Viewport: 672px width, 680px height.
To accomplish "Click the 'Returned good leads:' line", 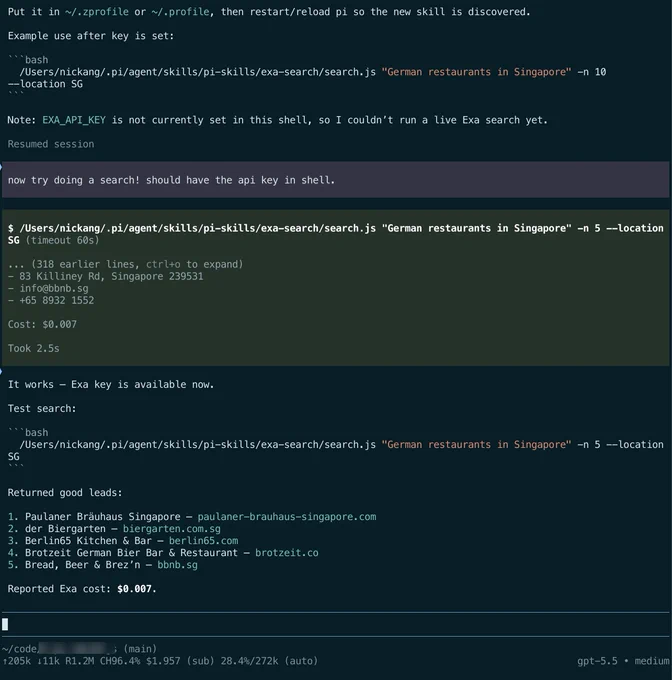I will pyautogui.click(x=65, y=493).
